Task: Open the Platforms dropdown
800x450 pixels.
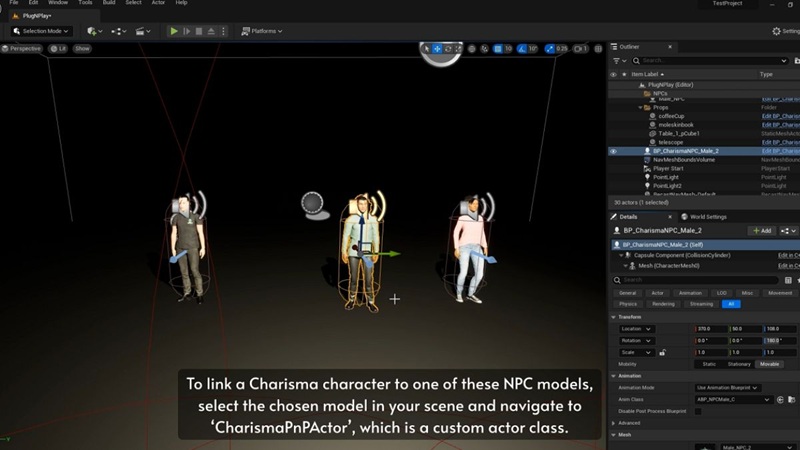Action: click(260, 31)
